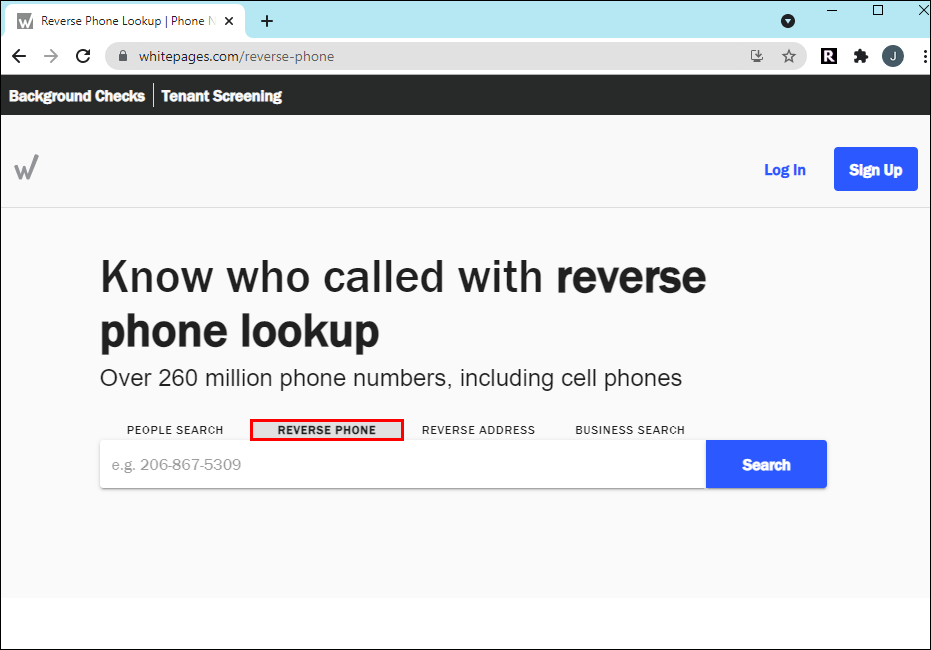931x650 pixels.
Task: Minimize the browser window
Action: tap(832, 11)
